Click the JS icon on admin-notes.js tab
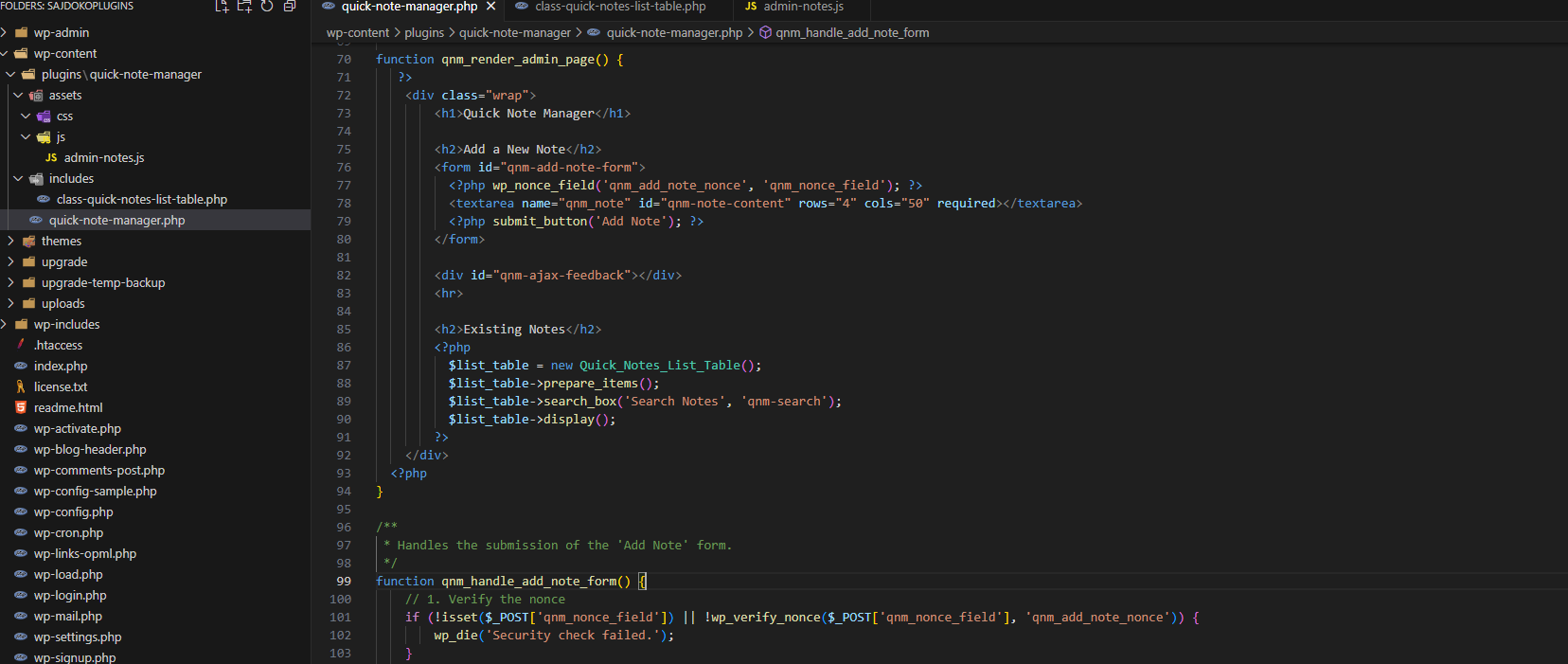 tap(751, 7)
